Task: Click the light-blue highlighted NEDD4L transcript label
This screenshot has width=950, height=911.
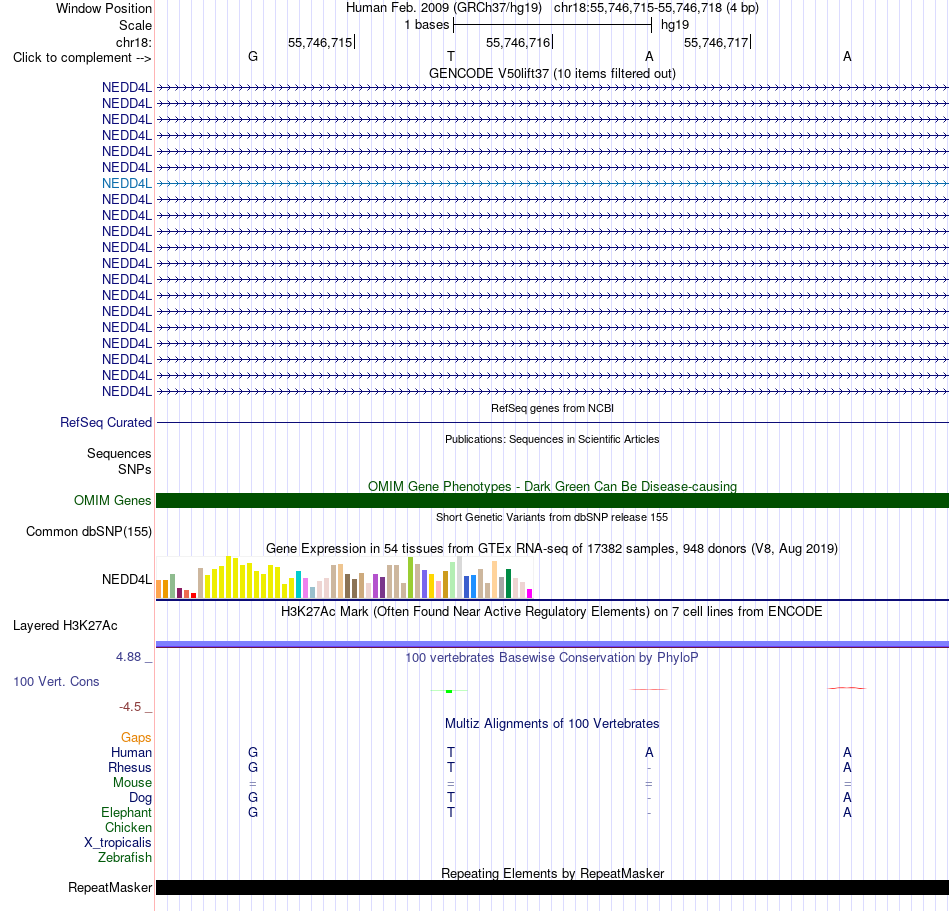Action: [127, 184]
